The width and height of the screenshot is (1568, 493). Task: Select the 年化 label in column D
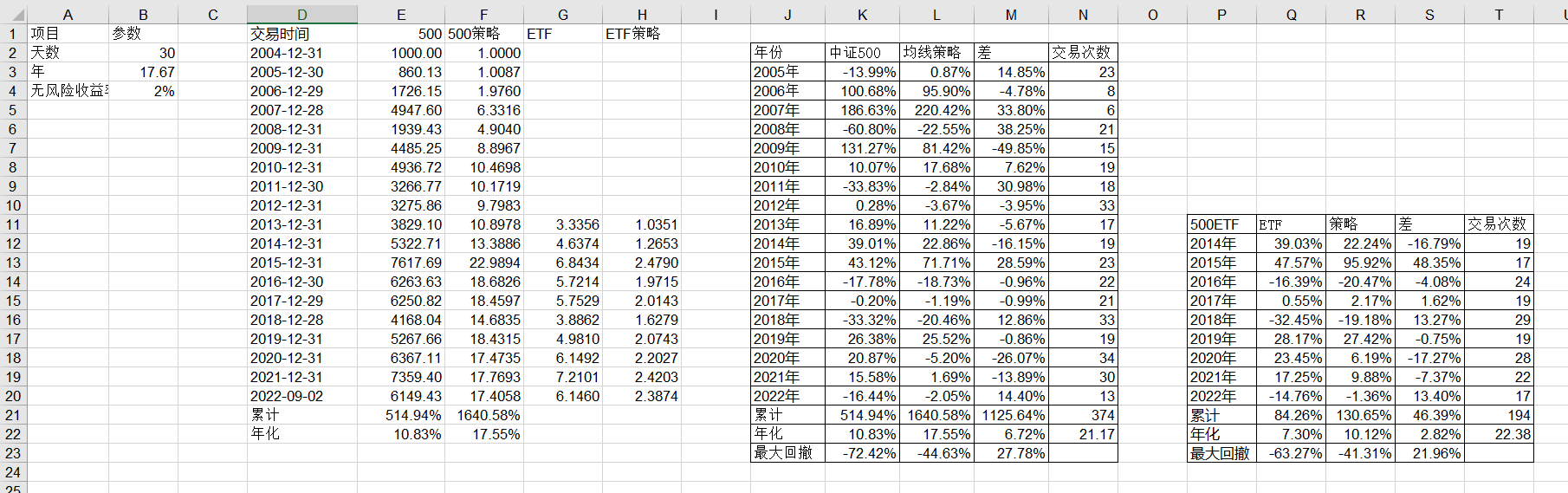301,434
